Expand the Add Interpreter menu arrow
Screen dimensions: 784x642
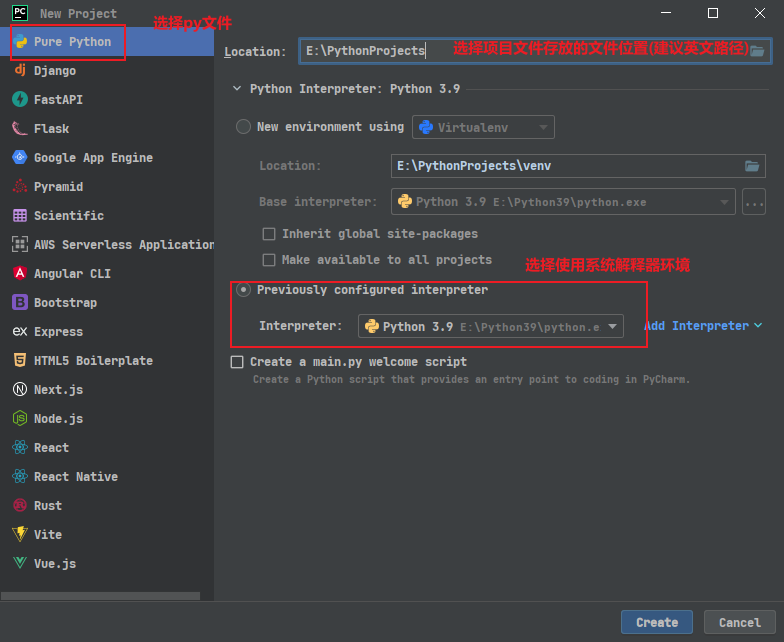coord(758,325)
